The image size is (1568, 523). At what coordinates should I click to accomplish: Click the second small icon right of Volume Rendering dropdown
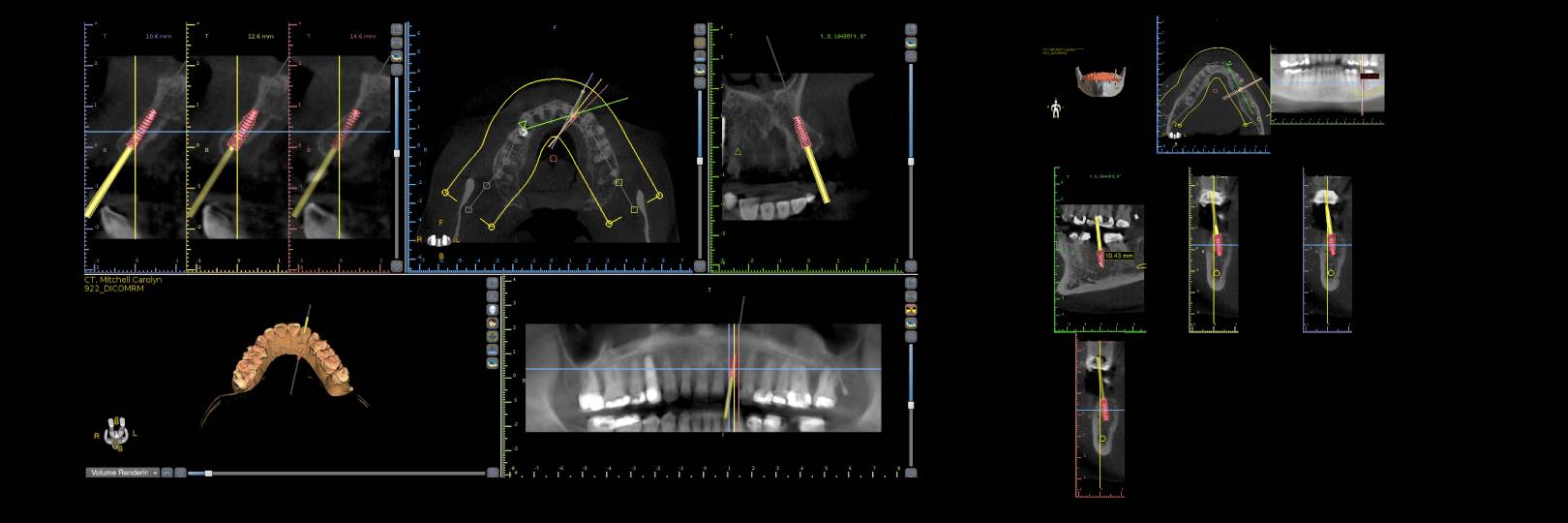click(180, 473)
